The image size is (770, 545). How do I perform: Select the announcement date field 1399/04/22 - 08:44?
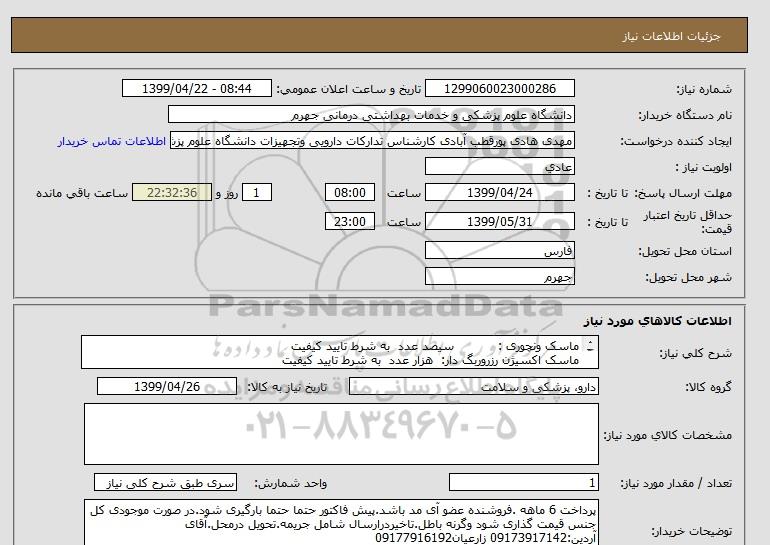tap(196, 88)
